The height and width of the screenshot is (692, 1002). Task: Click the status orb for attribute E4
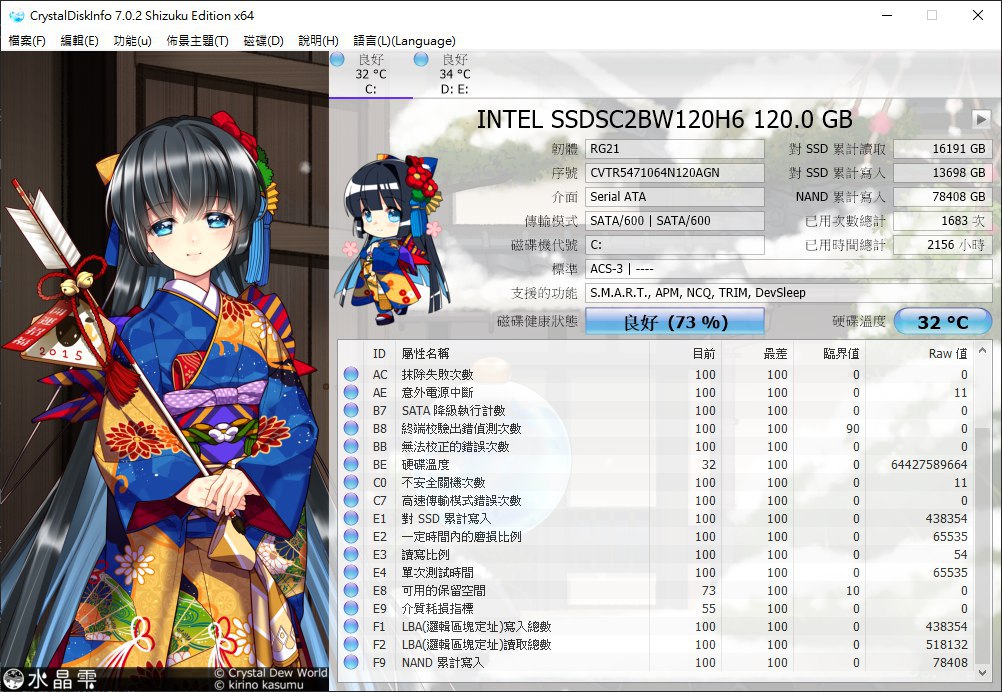point(351,573)
